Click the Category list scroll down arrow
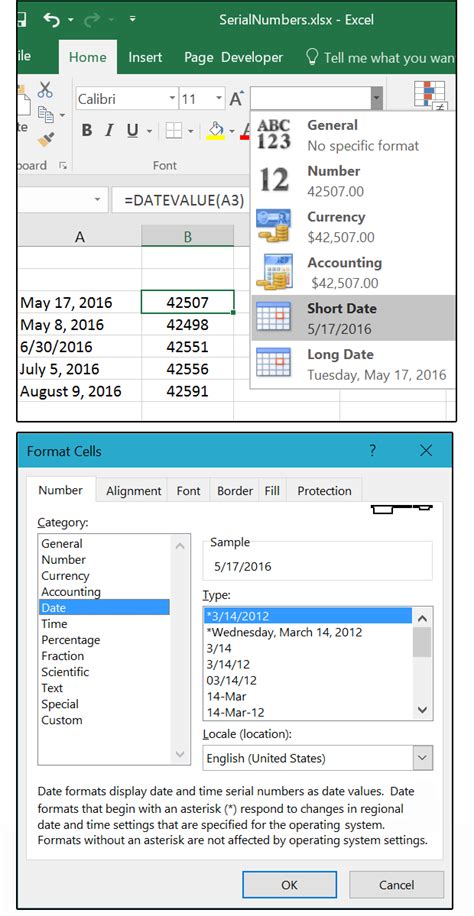 180,754
